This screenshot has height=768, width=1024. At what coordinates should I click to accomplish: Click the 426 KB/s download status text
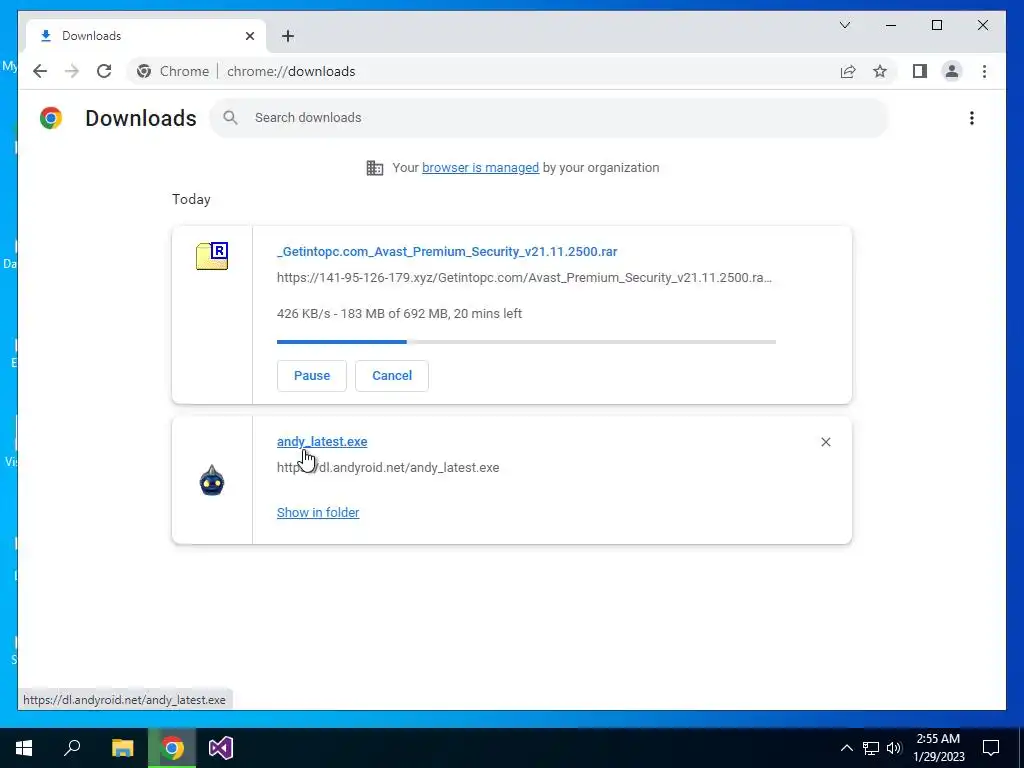pyautogui.click(x=399, y=313)
